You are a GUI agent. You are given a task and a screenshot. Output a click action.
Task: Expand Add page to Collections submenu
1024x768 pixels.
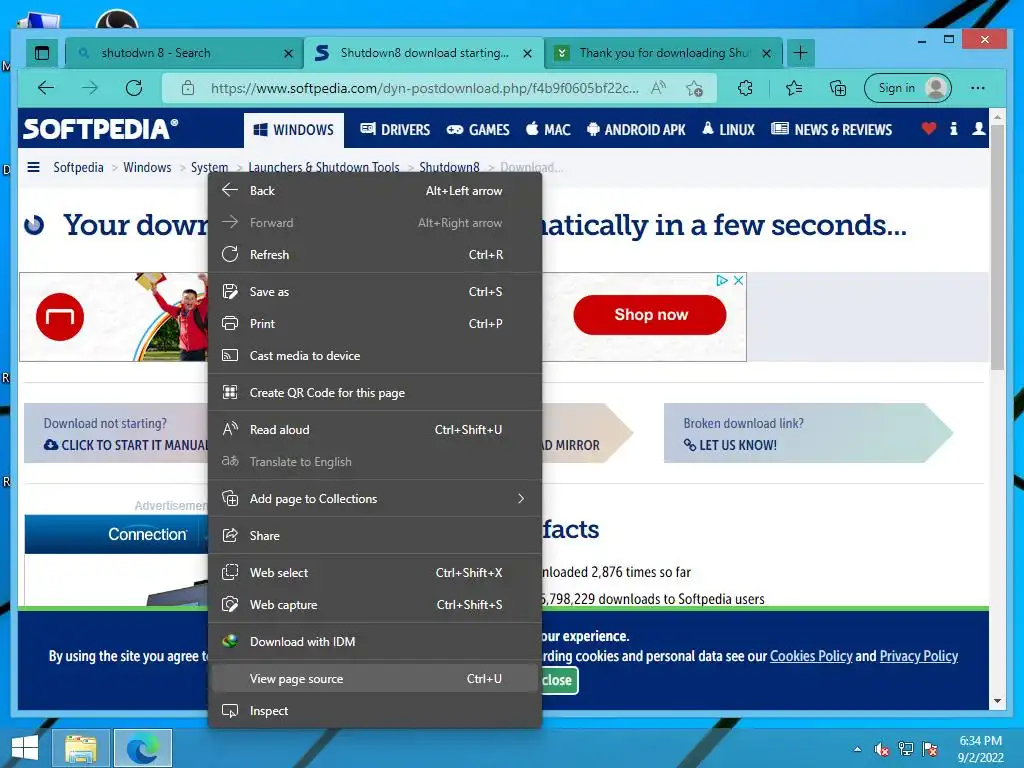(x=374, y=499)
